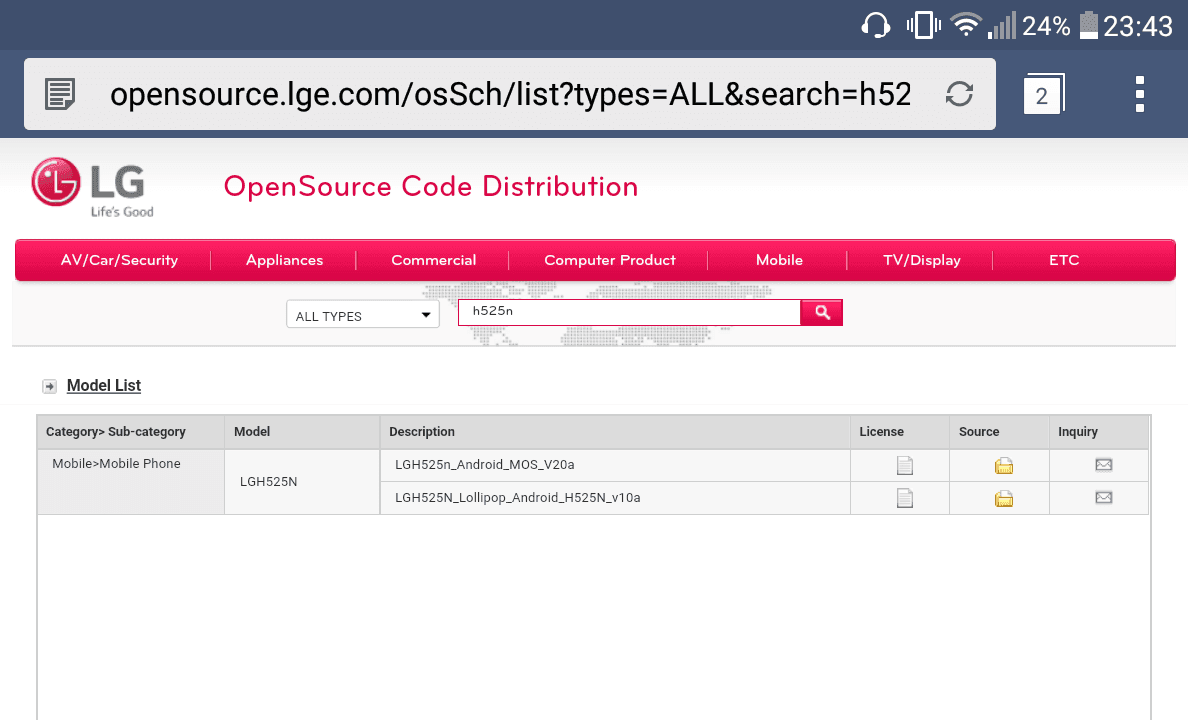Tap the vibrate mode icon in status bar
Screen dimensions: 1188x720
pos(924,26)
